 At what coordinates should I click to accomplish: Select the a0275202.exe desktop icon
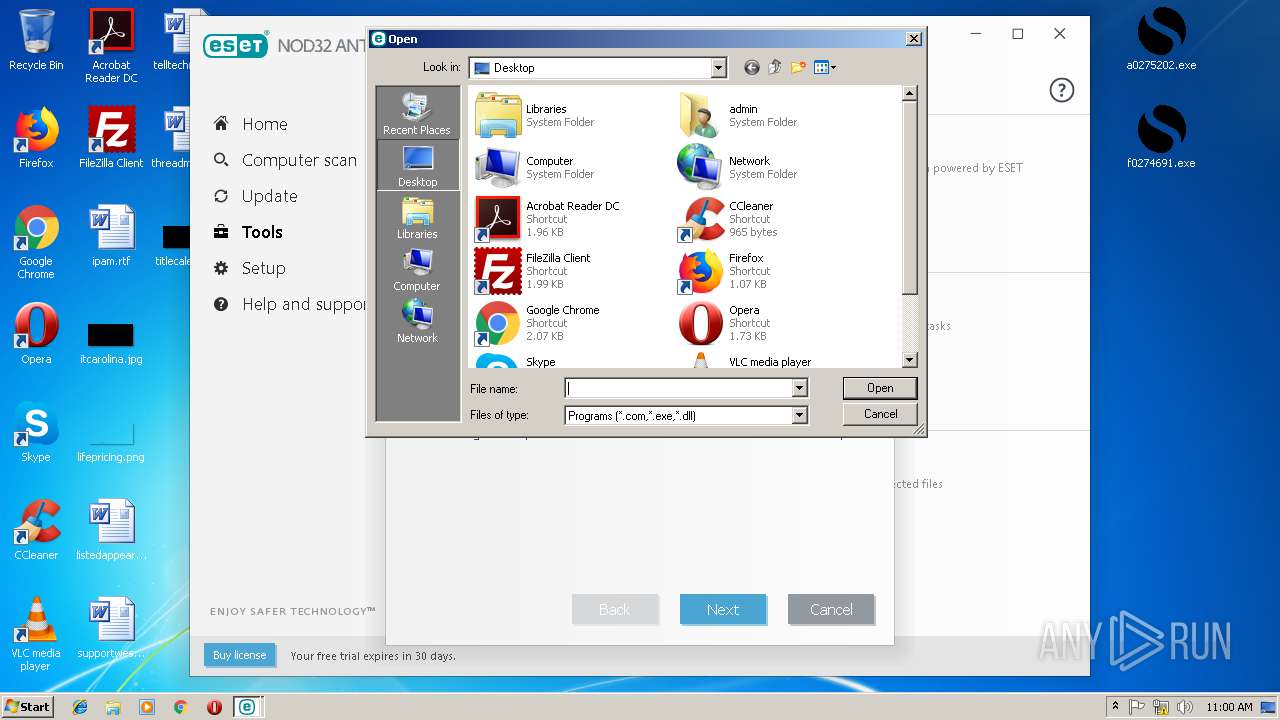[x=1161, y=40]
